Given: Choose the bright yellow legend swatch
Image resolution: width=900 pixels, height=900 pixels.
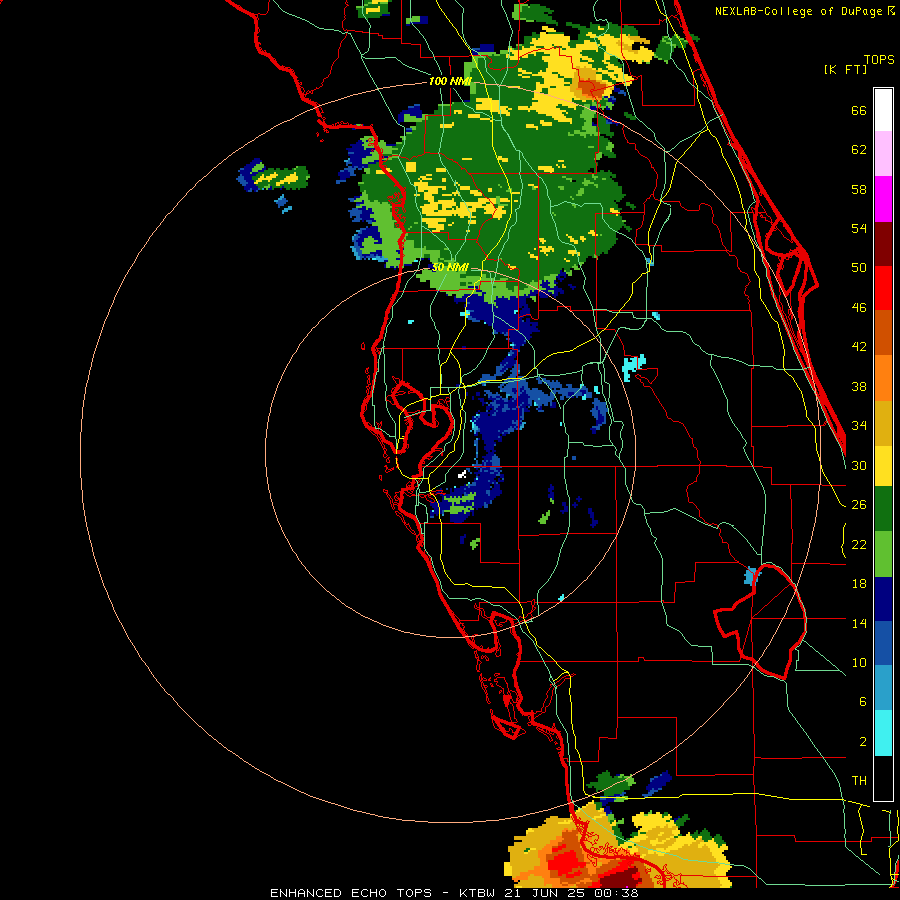Looking at the screenshot, I should click(x=883, y=465).
